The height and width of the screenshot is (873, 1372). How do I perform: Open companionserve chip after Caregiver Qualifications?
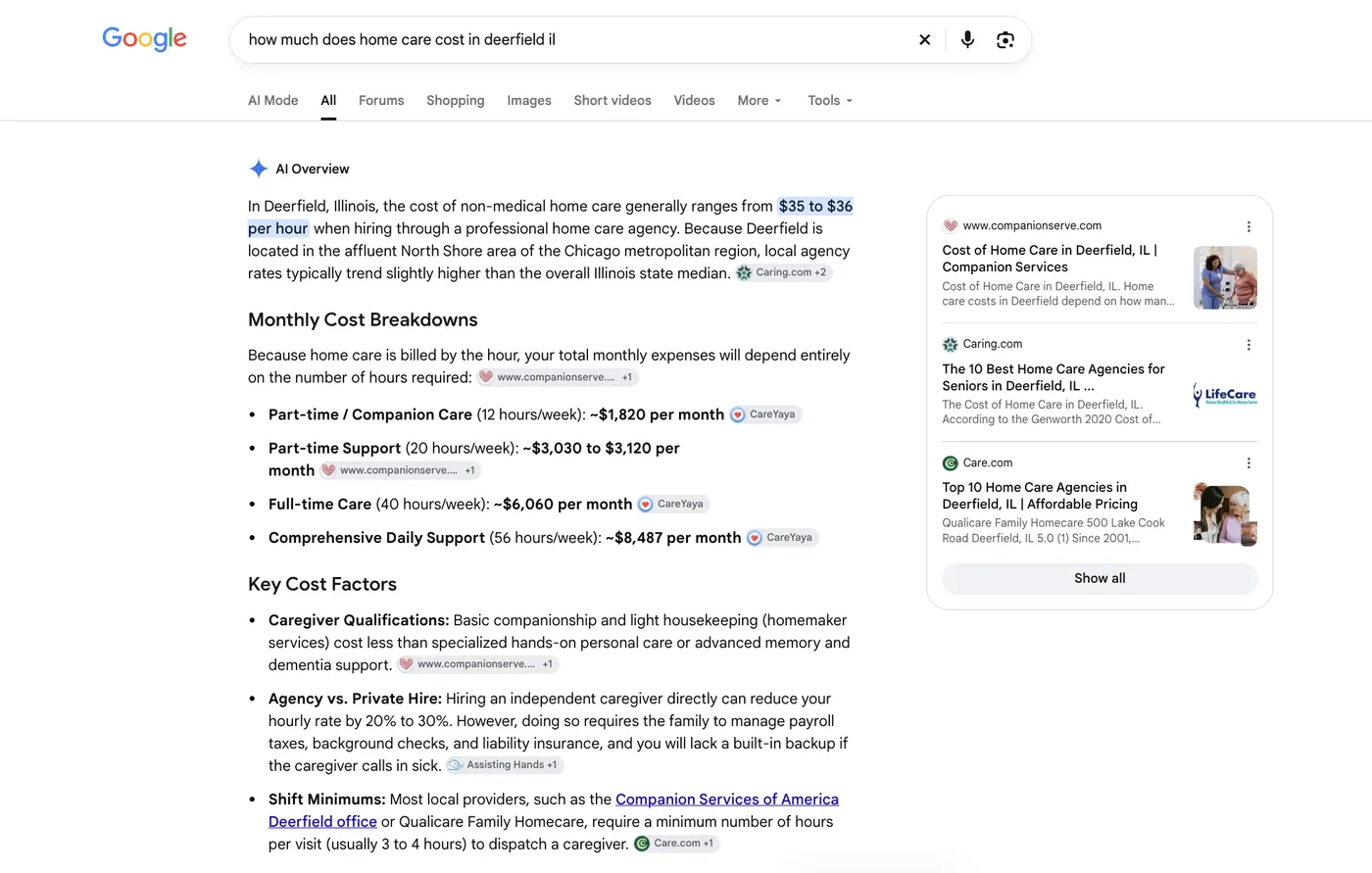click(477, 664)
